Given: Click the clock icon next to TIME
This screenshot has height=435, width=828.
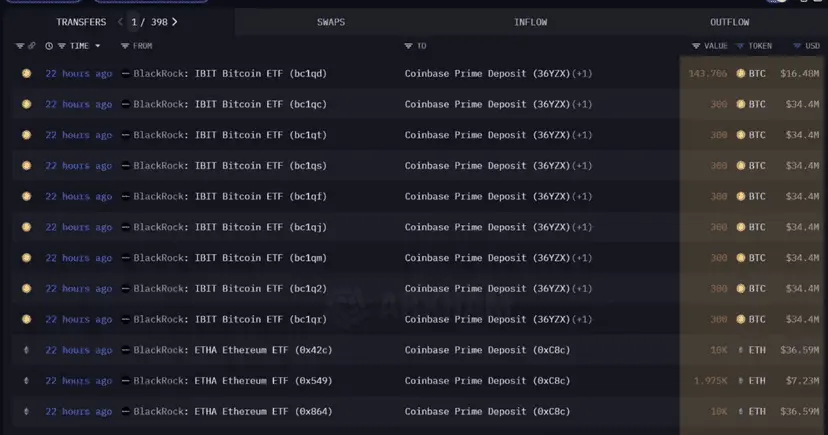Looking at the screenshot, I should [x=49, y=46].
